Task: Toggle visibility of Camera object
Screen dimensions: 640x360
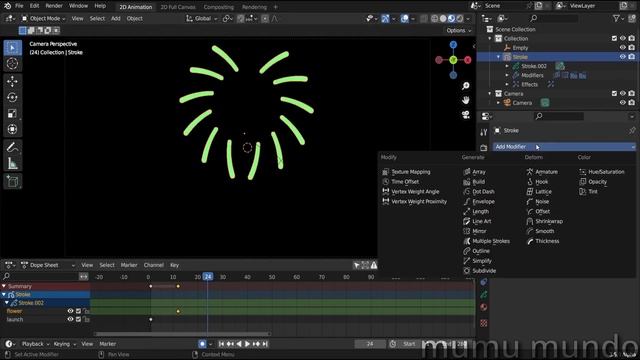Action: tap(622, 103)
